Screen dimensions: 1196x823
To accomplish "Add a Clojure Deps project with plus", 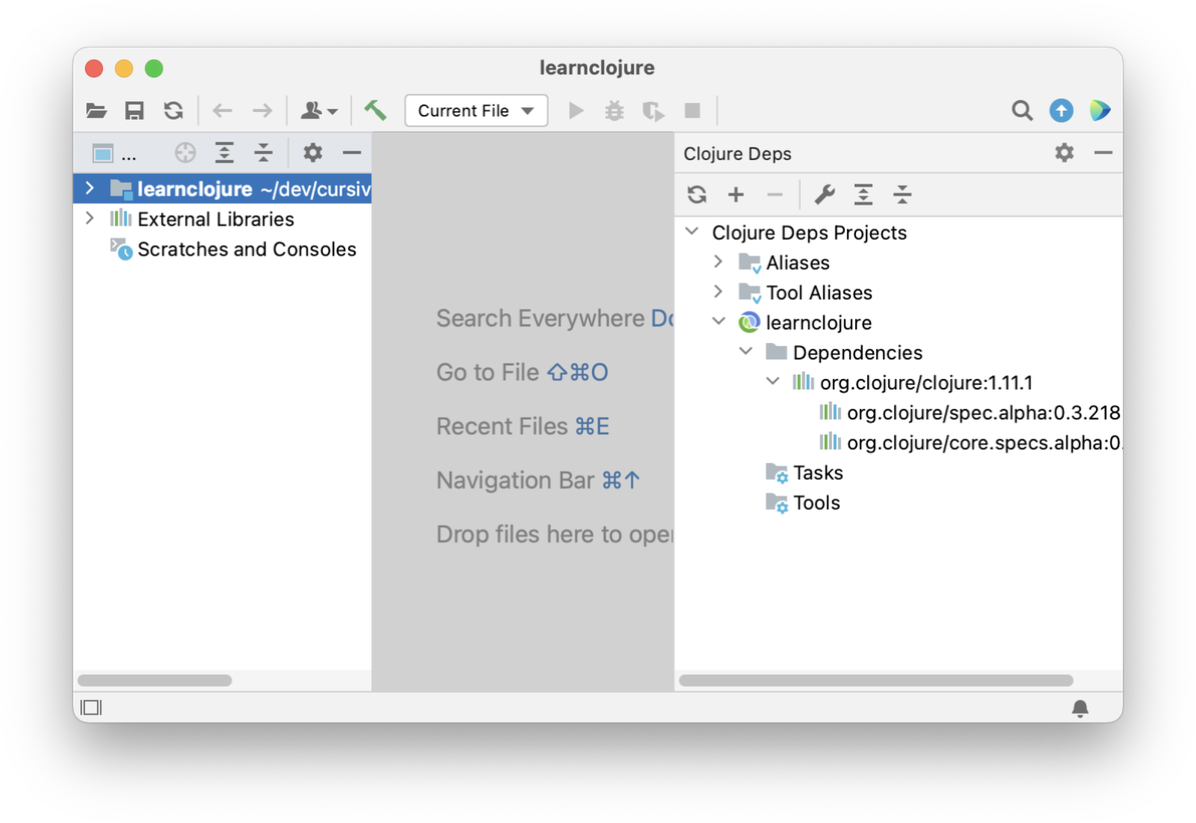I will point(736,194).
